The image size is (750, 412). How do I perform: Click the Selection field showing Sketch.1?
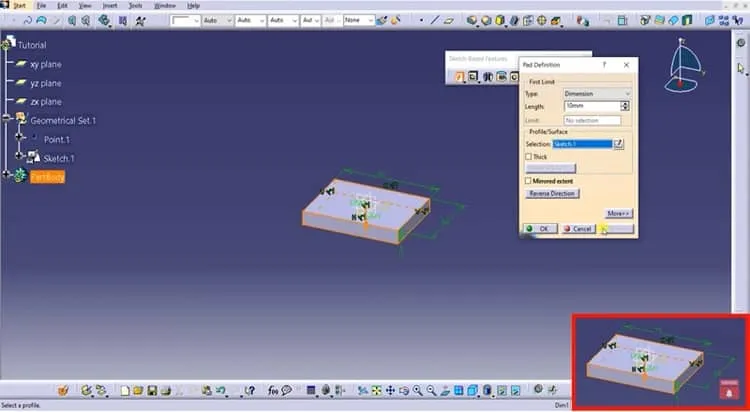pos(582,144)
